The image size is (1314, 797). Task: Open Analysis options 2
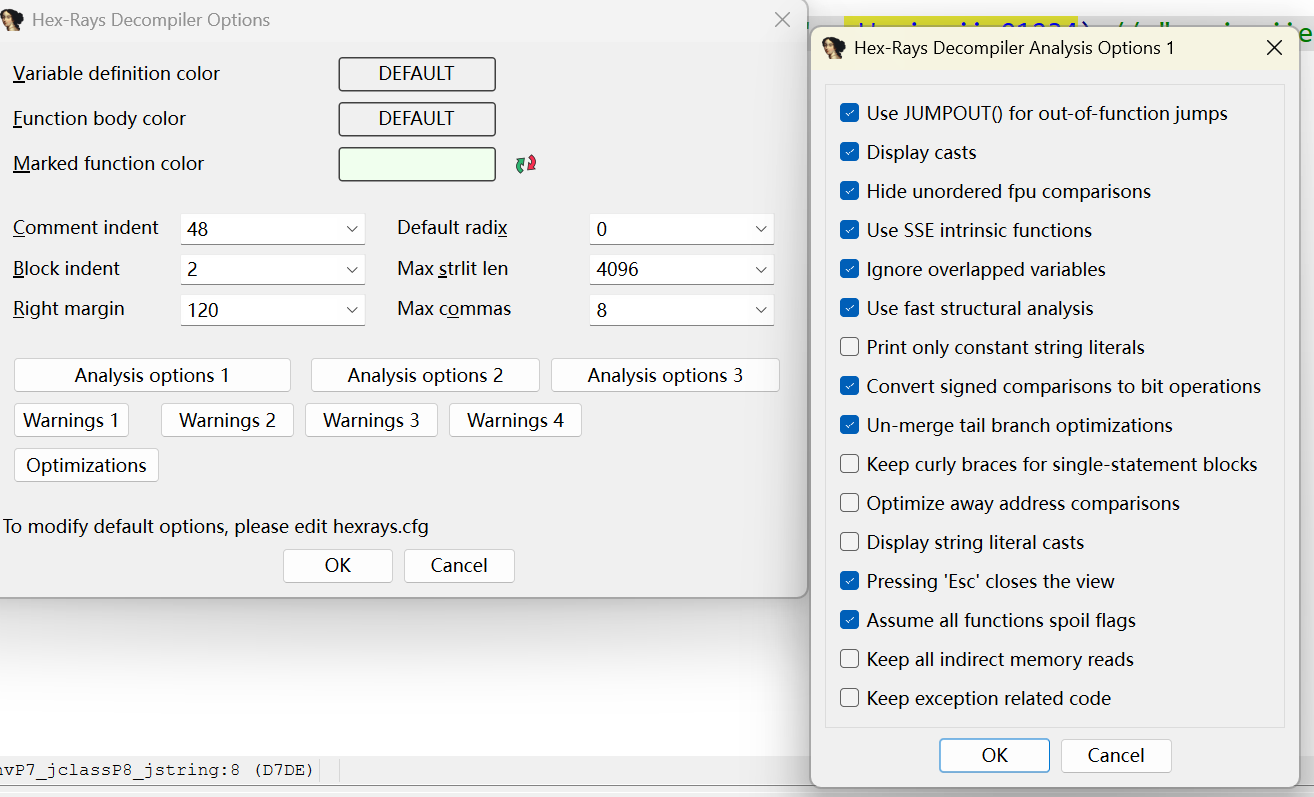[x=425, y=376]
